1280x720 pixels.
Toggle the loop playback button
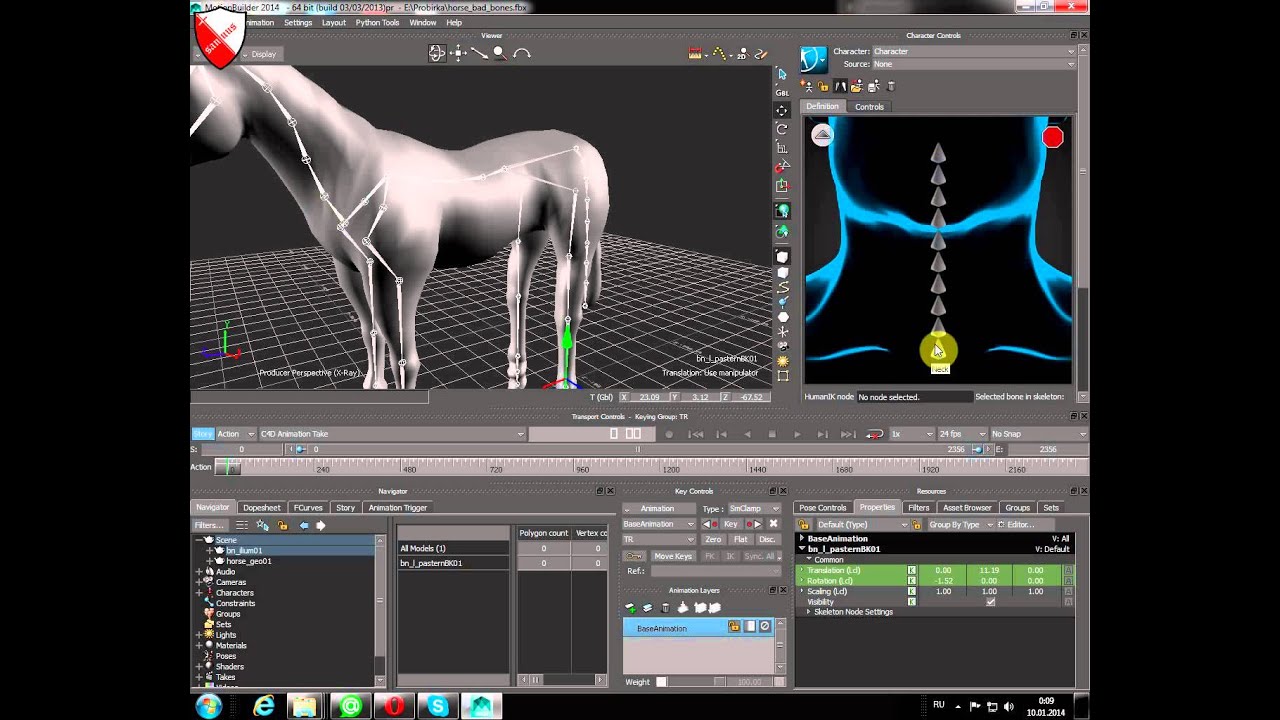pyautogui.click(x=874, y=434)
